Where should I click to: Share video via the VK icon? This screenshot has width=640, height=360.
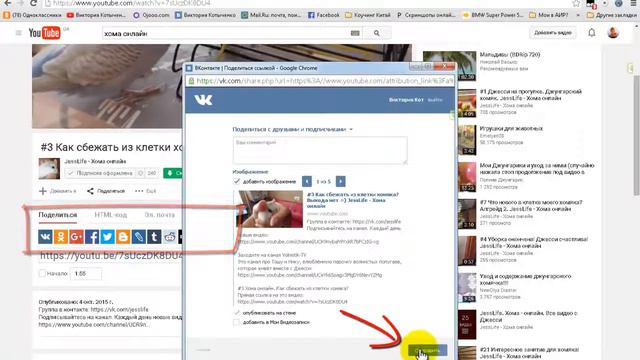tap(45, 236)
